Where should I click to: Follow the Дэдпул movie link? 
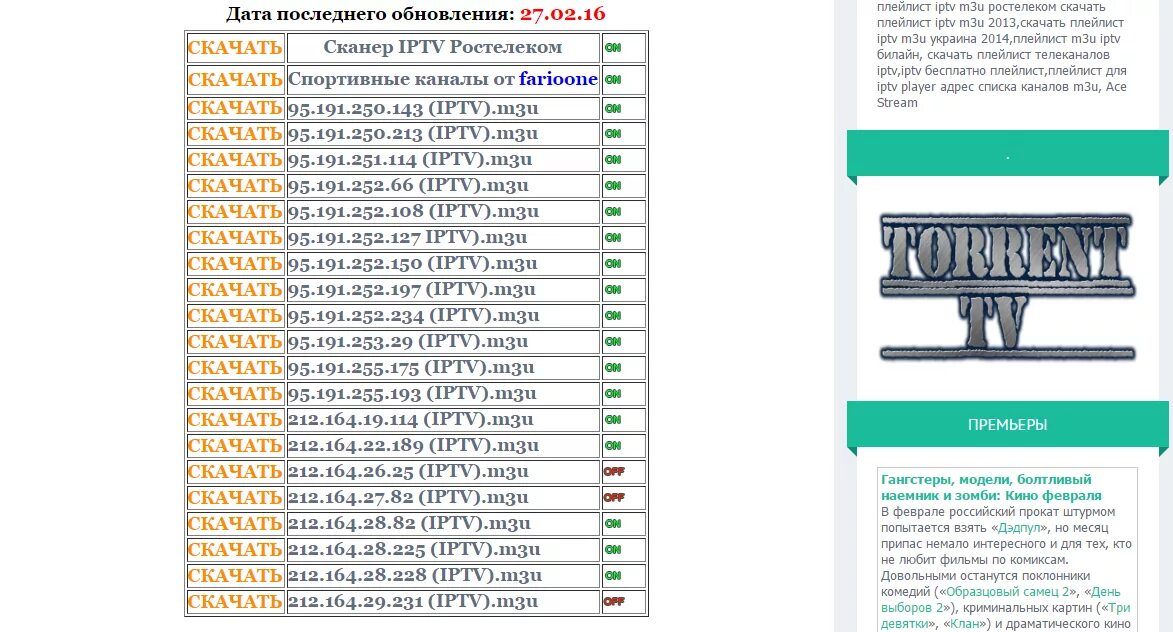pyautogui.click(x=1019, y=528)
